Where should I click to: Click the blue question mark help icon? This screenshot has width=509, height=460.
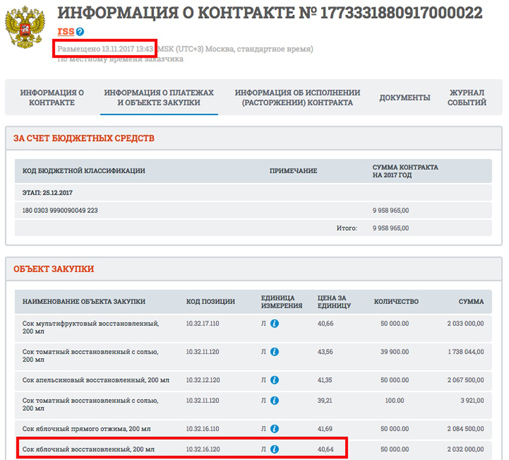coord(80,32)
